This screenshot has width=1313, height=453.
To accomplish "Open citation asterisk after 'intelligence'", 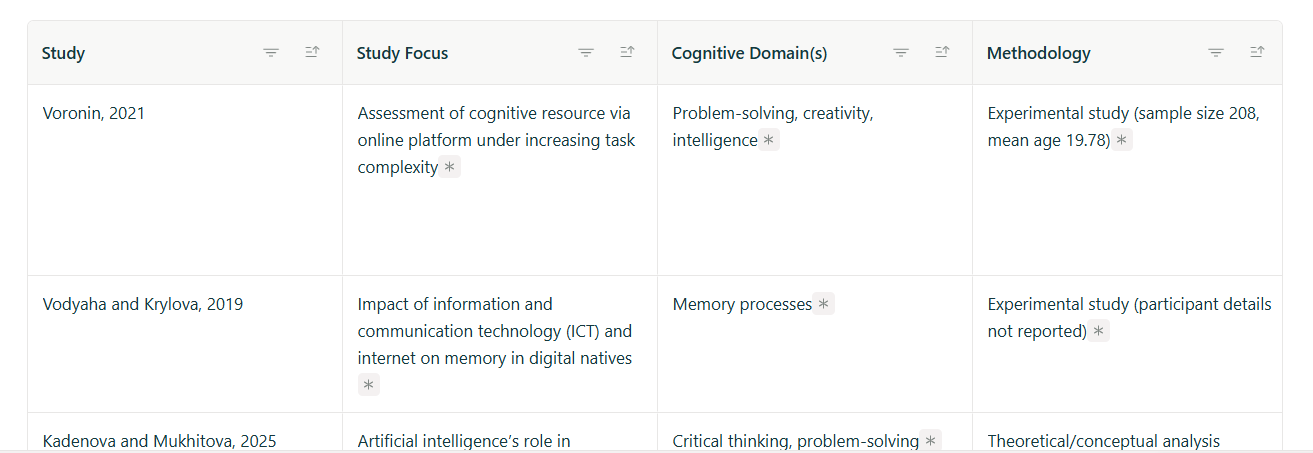I will 768,141.
